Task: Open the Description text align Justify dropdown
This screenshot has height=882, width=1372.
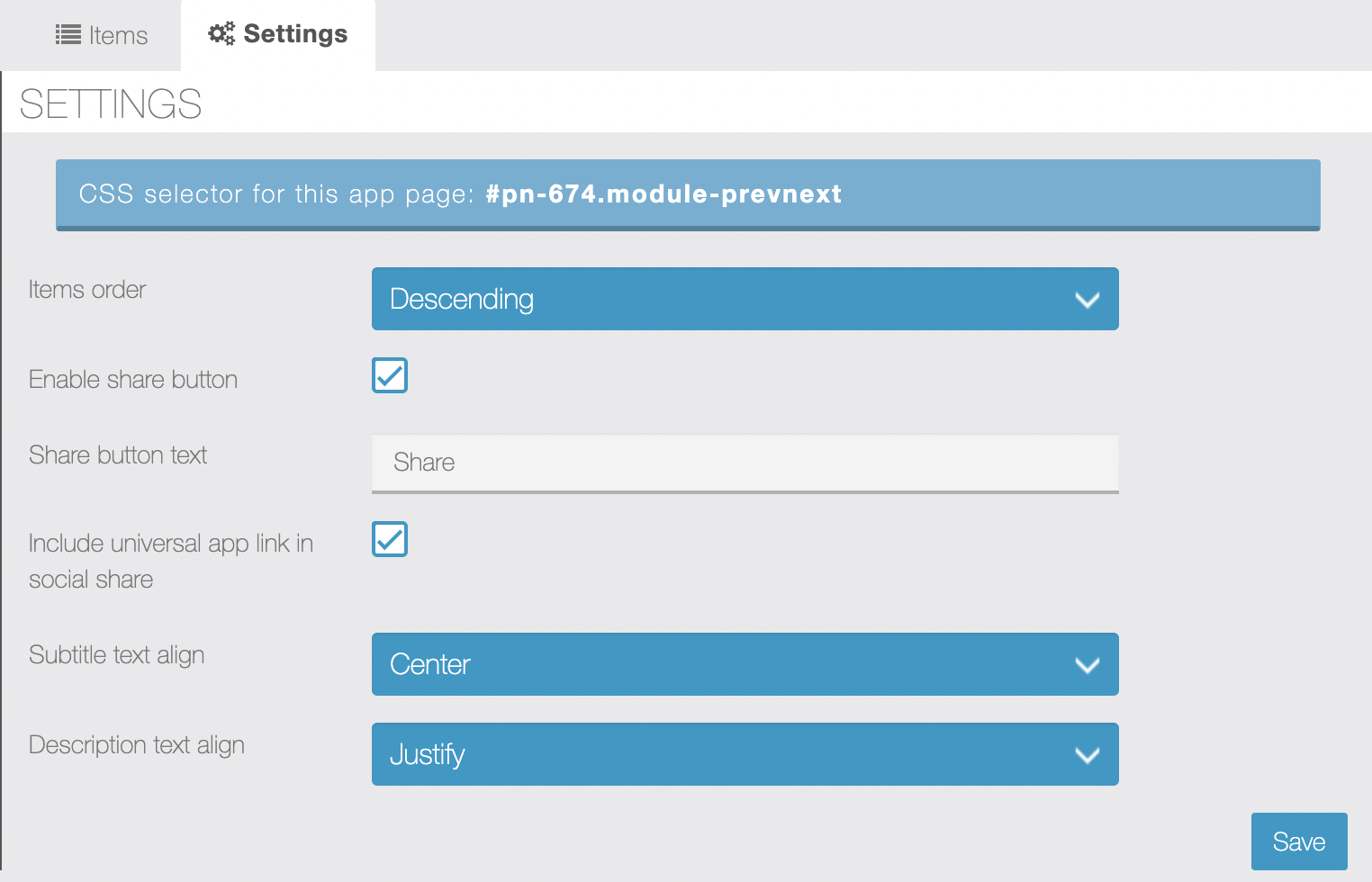Action: pyautogui.click(x=745, y=754)
